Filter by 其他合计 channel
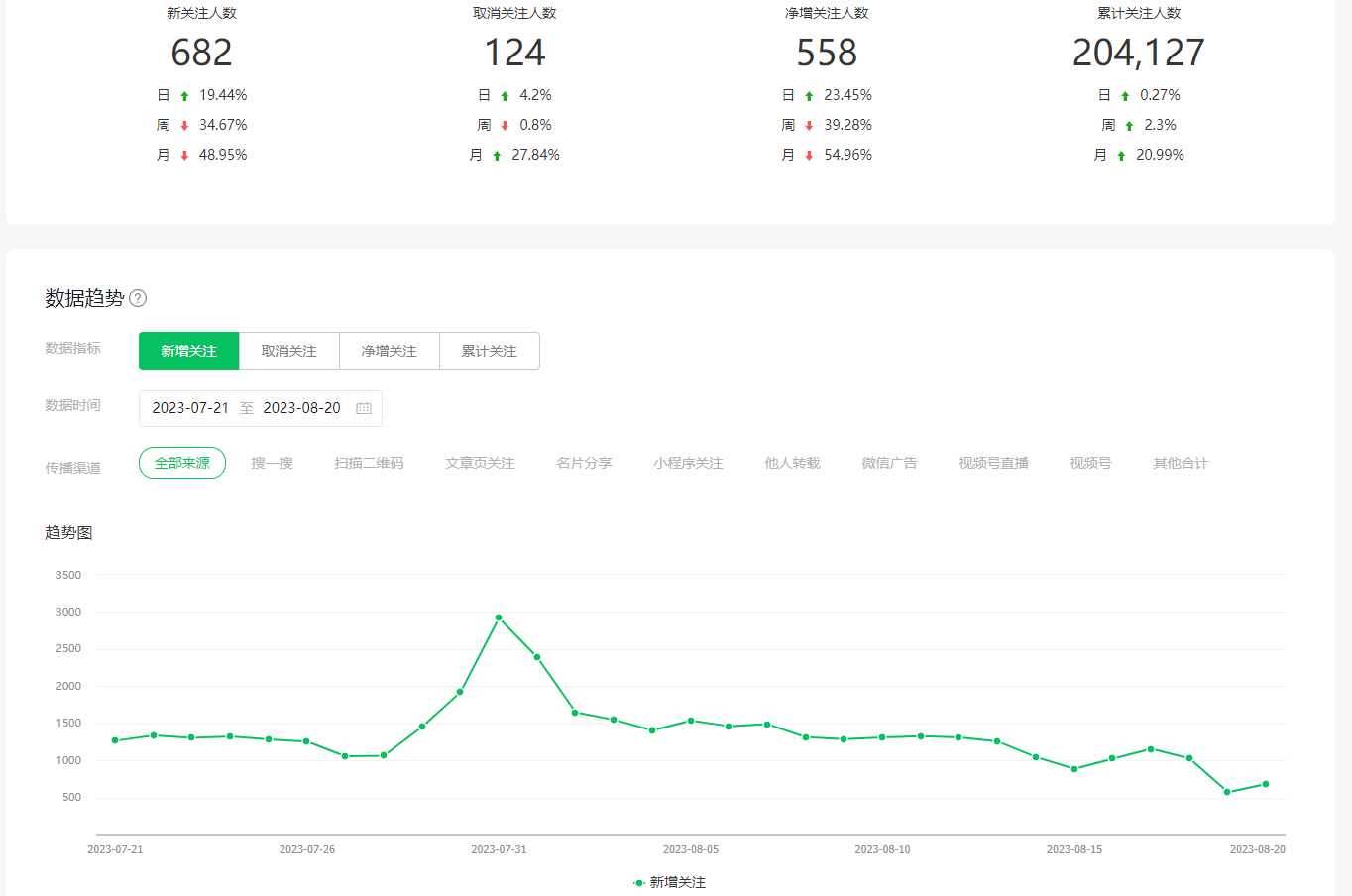Screen dimensions: 1352x896 point(1181,463)
